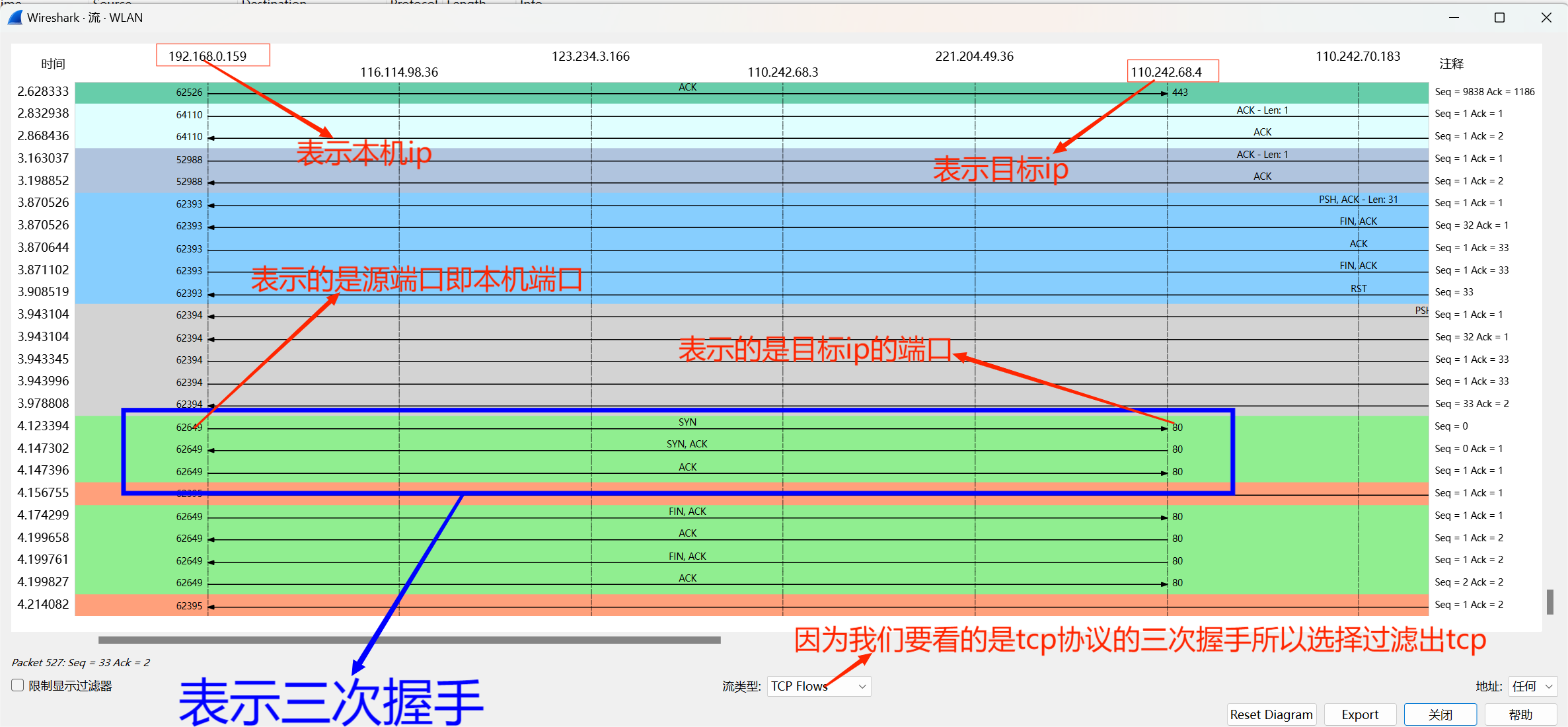The height and width of the screenshot is (727, 1568).
Task: Select the flow row at time 3.978808
Action: click(x=751, y=404)
